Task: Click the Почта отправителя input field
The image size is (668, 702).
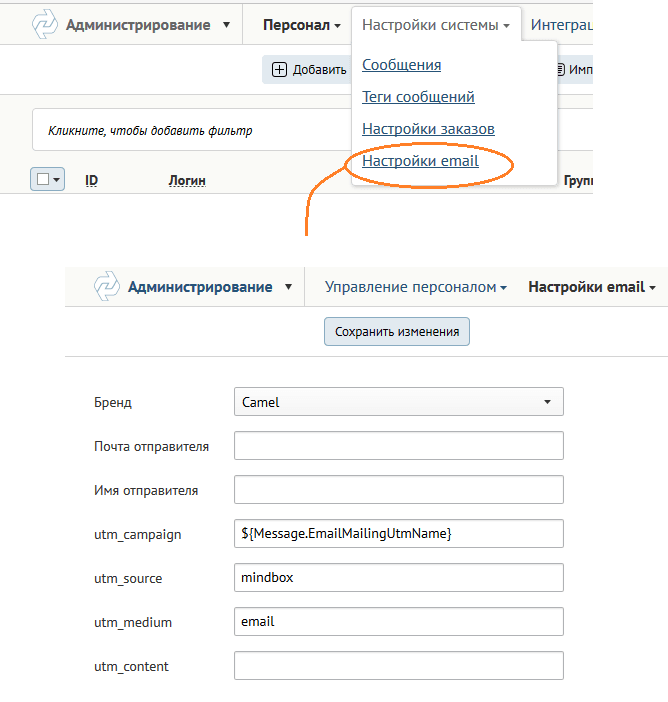Action: [x=398, y=446]
